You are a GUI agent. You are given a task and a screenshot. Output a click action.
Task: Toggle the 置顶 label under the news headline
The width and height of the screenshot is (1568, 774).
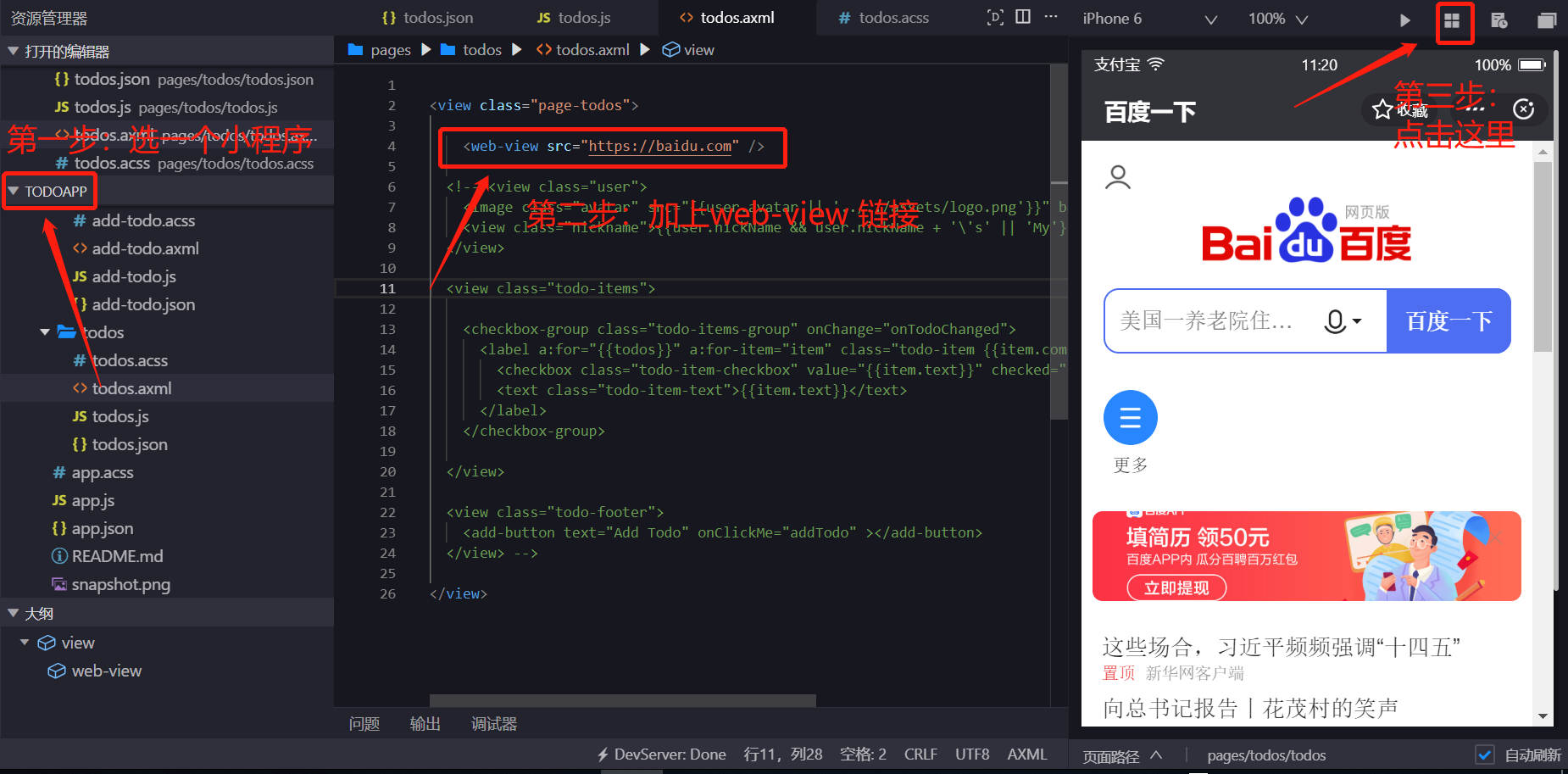[x=1118, y=672]
